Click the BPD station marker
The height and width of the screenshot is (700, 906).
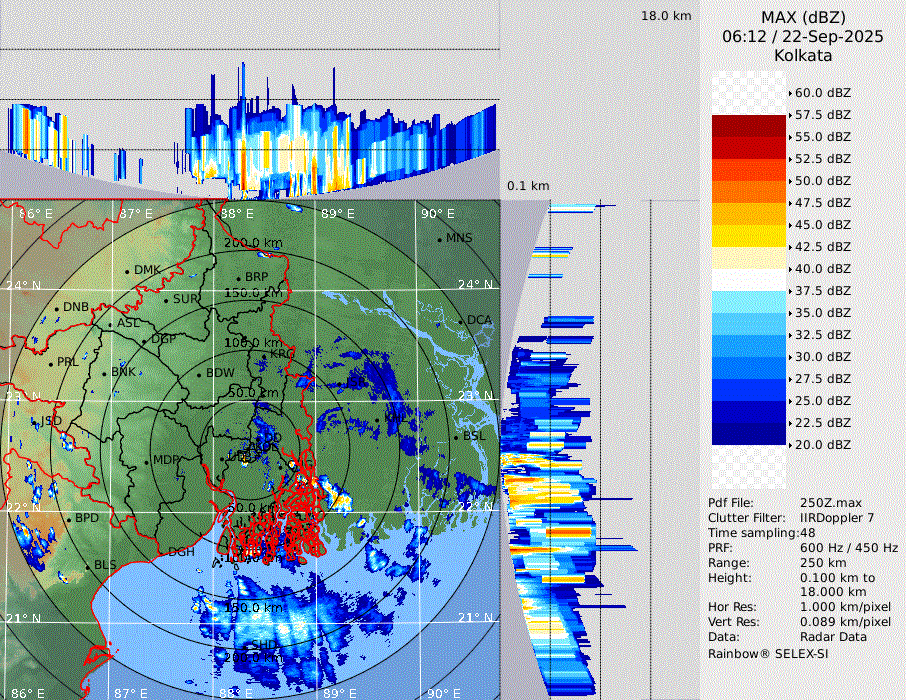pyautogui.click(x=69, y=519)
